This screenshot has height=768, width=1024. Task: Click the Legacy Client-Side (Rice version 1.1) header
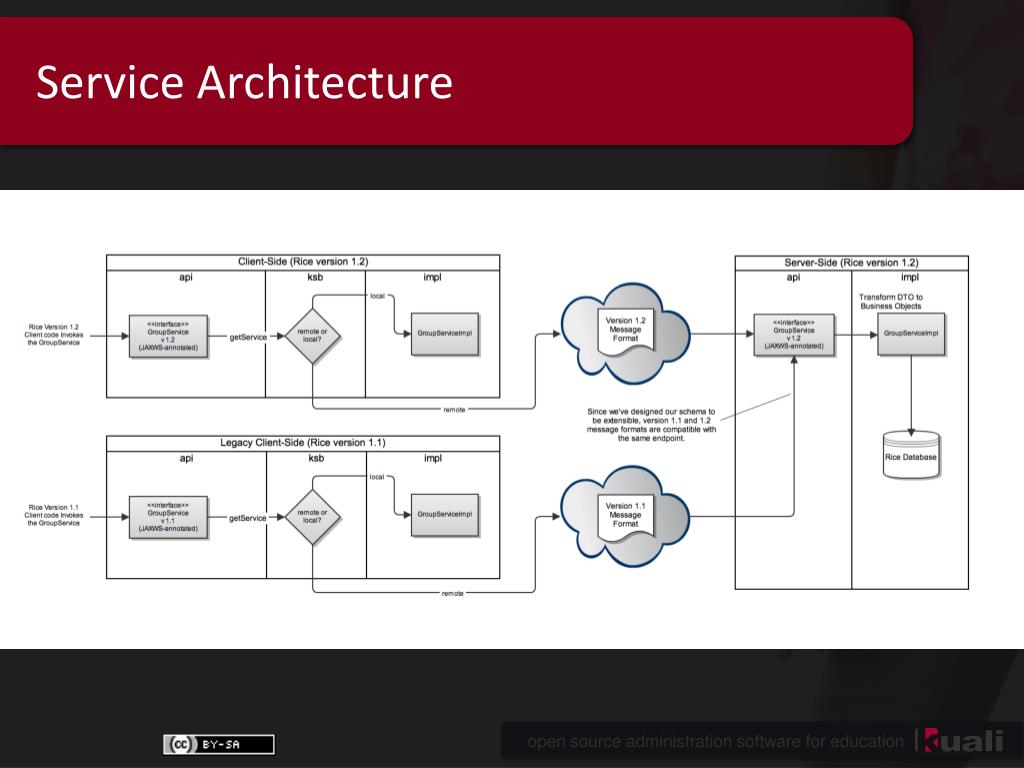coord(303,443)
